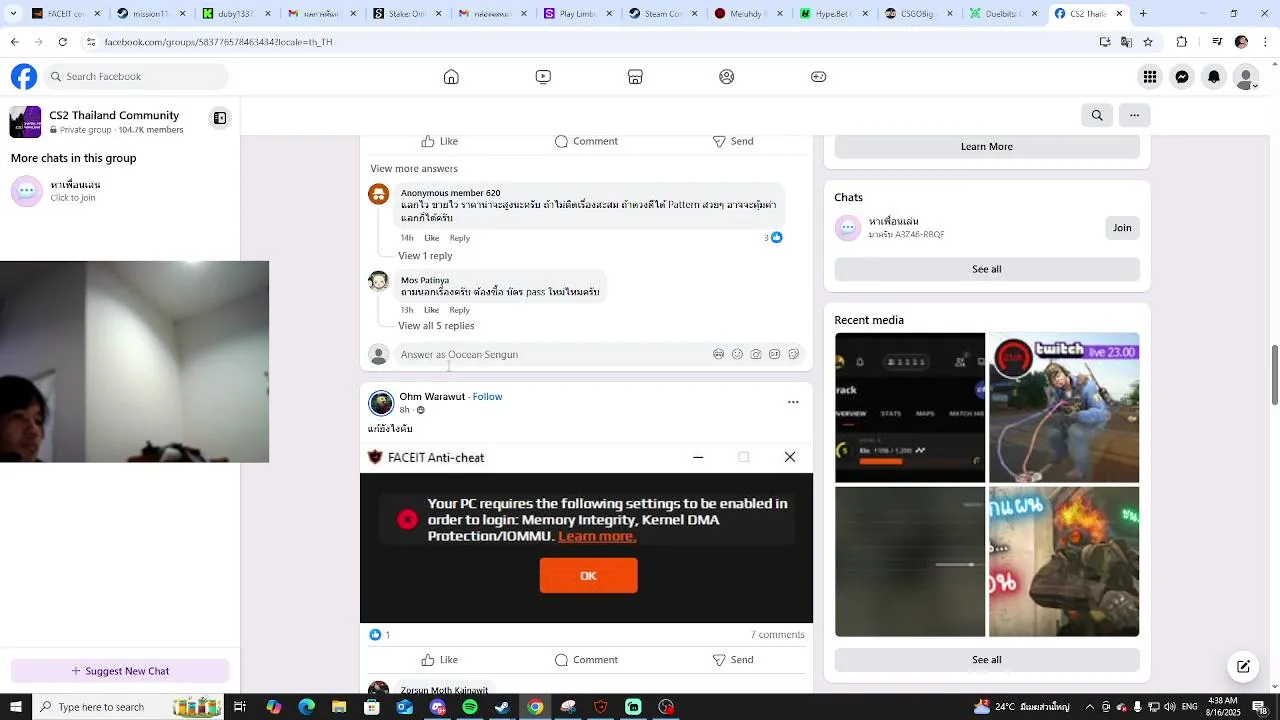Viewport: 1280px width, 720px height.
Task: Open Steam from the taskbar
Action: 502,707
